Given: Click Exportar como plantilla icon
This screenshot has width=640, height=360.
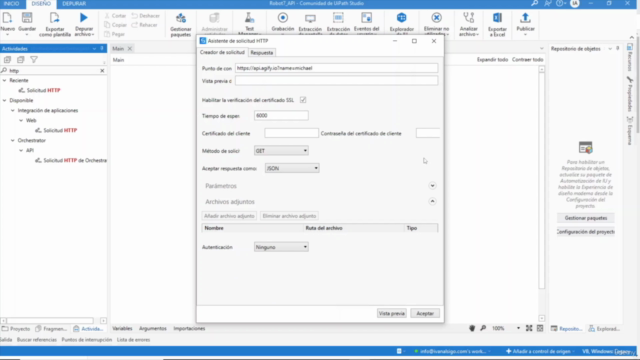Looking at the screenshot, I should 54,19.
